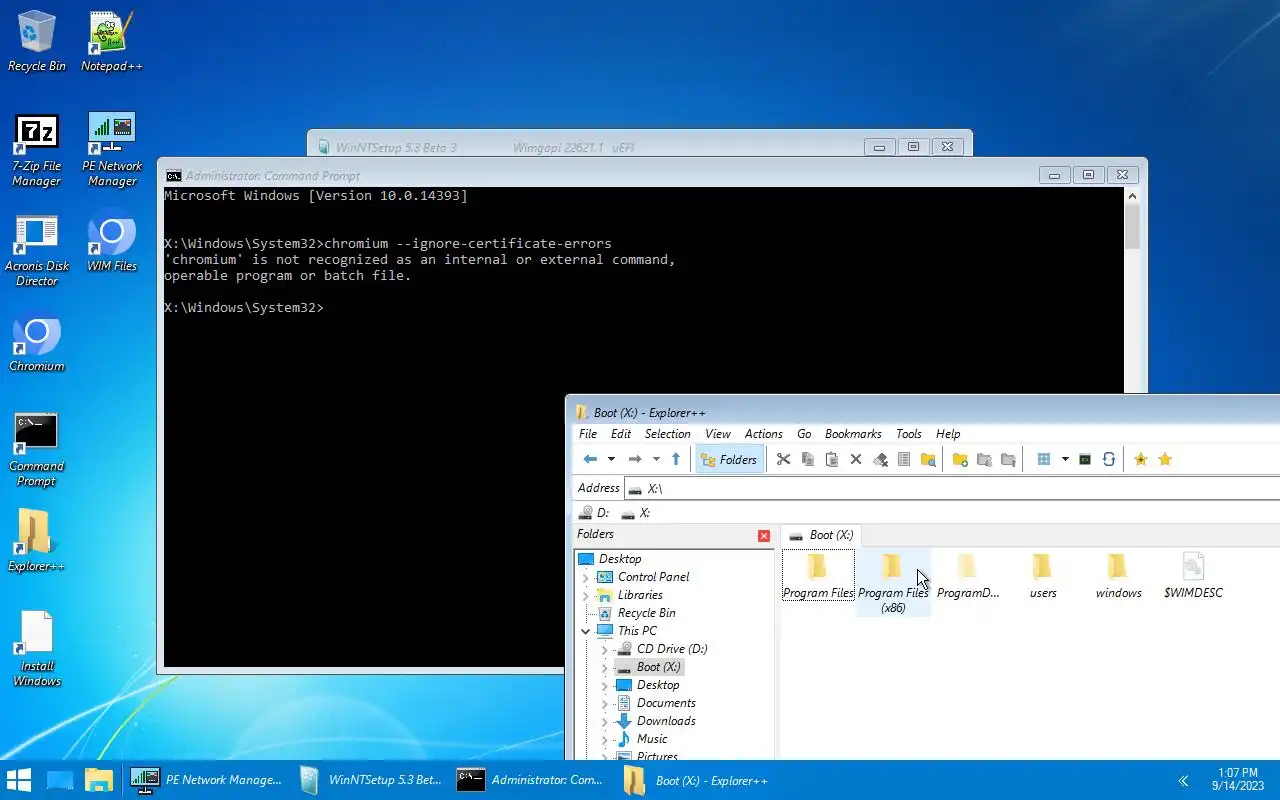Open Acronis Disk Director desktop icon

37,250
